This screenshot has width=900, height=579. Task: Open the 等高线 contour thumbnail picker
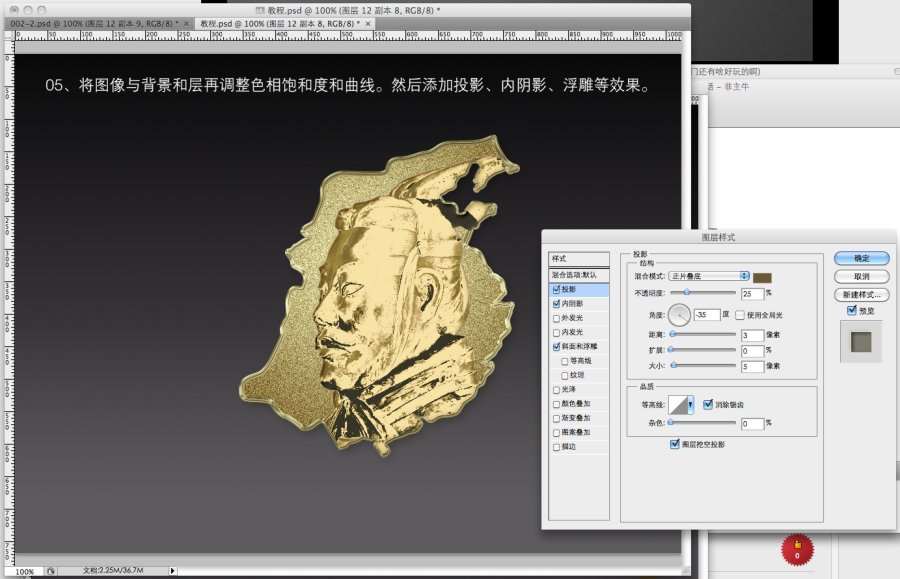(679, 404)
